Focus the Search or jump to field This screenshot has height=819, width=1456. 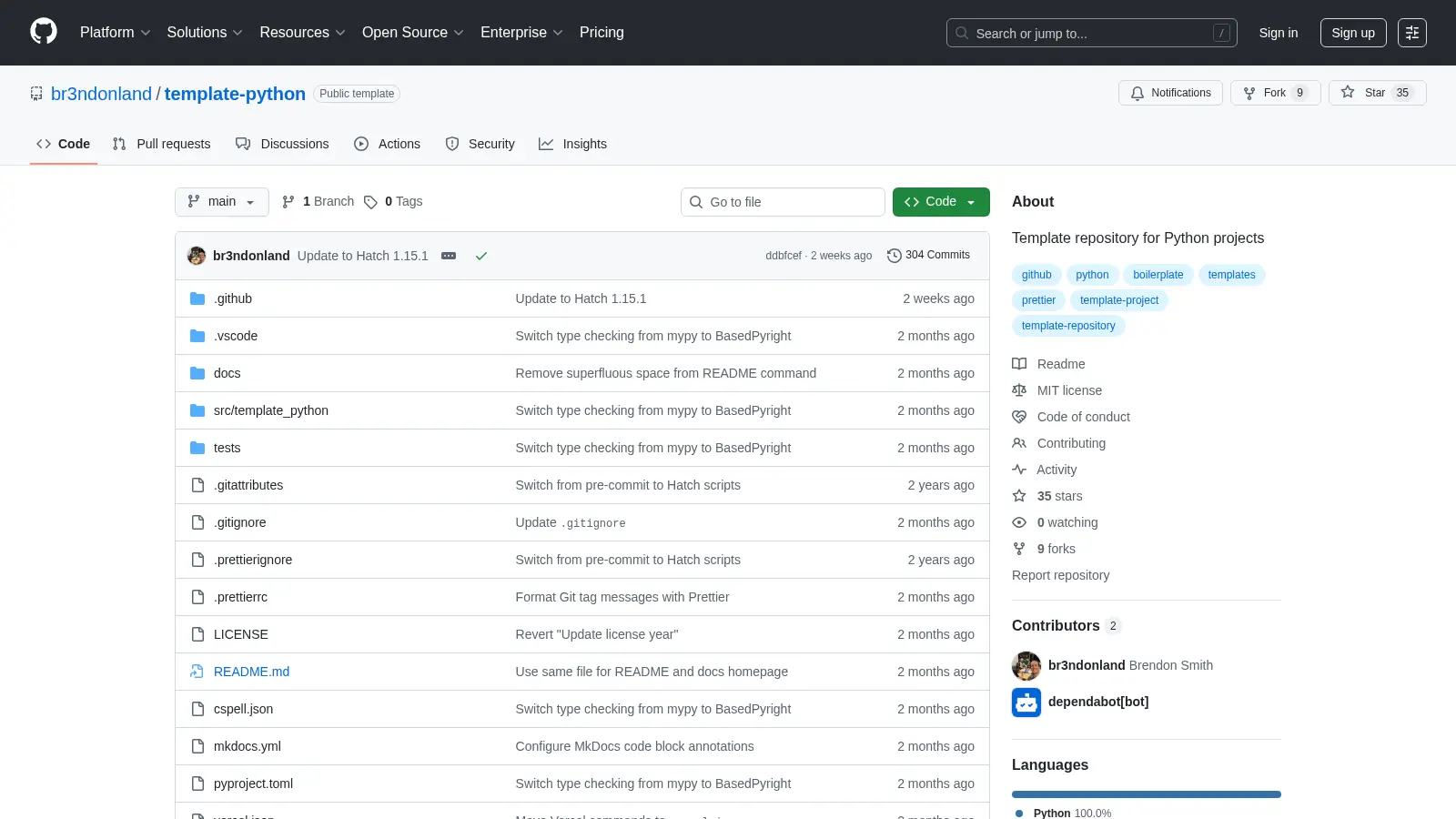click(1092, 33)
